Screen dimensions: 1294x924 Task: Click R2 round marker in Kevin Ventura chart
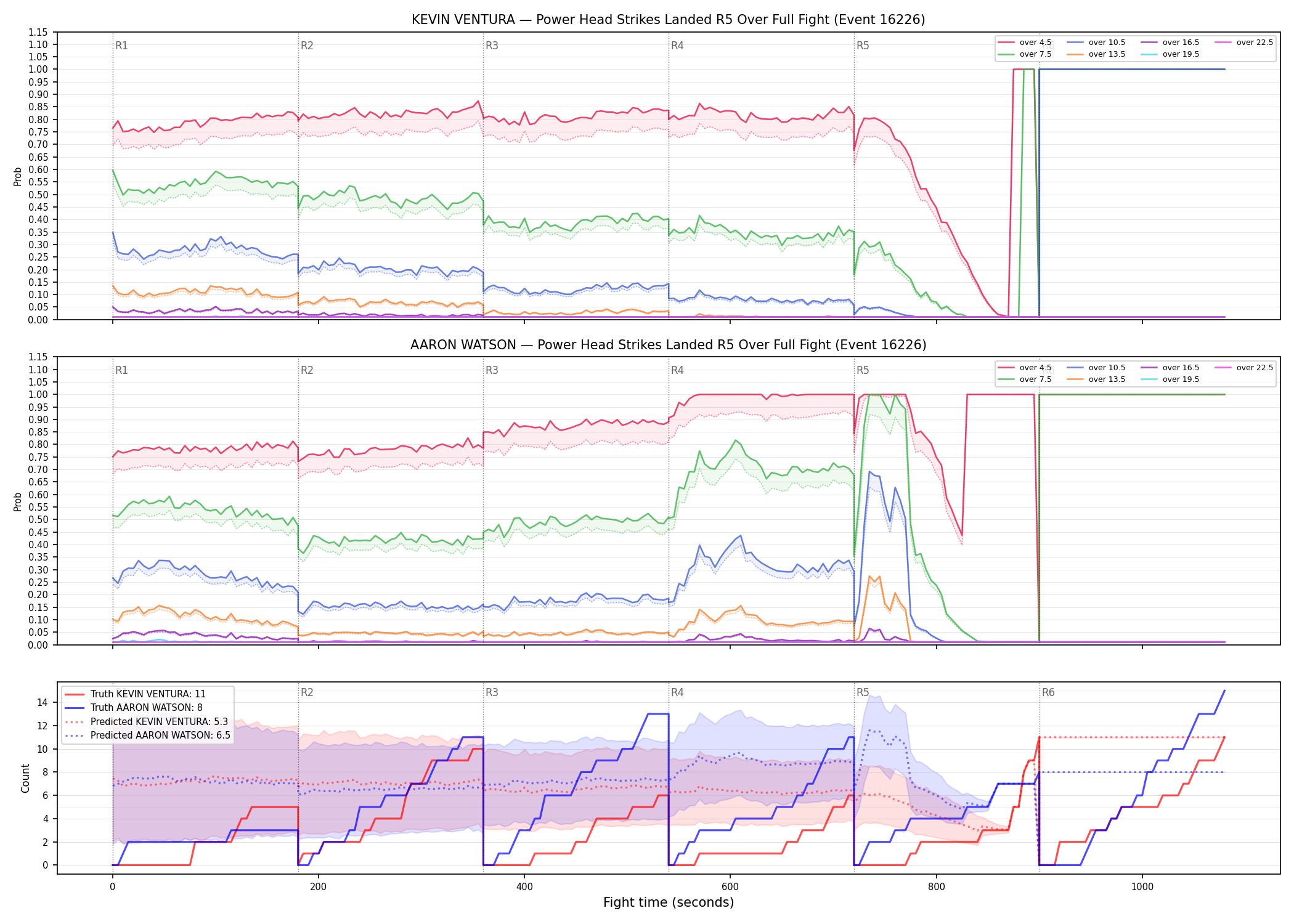(x=307, y=46)
